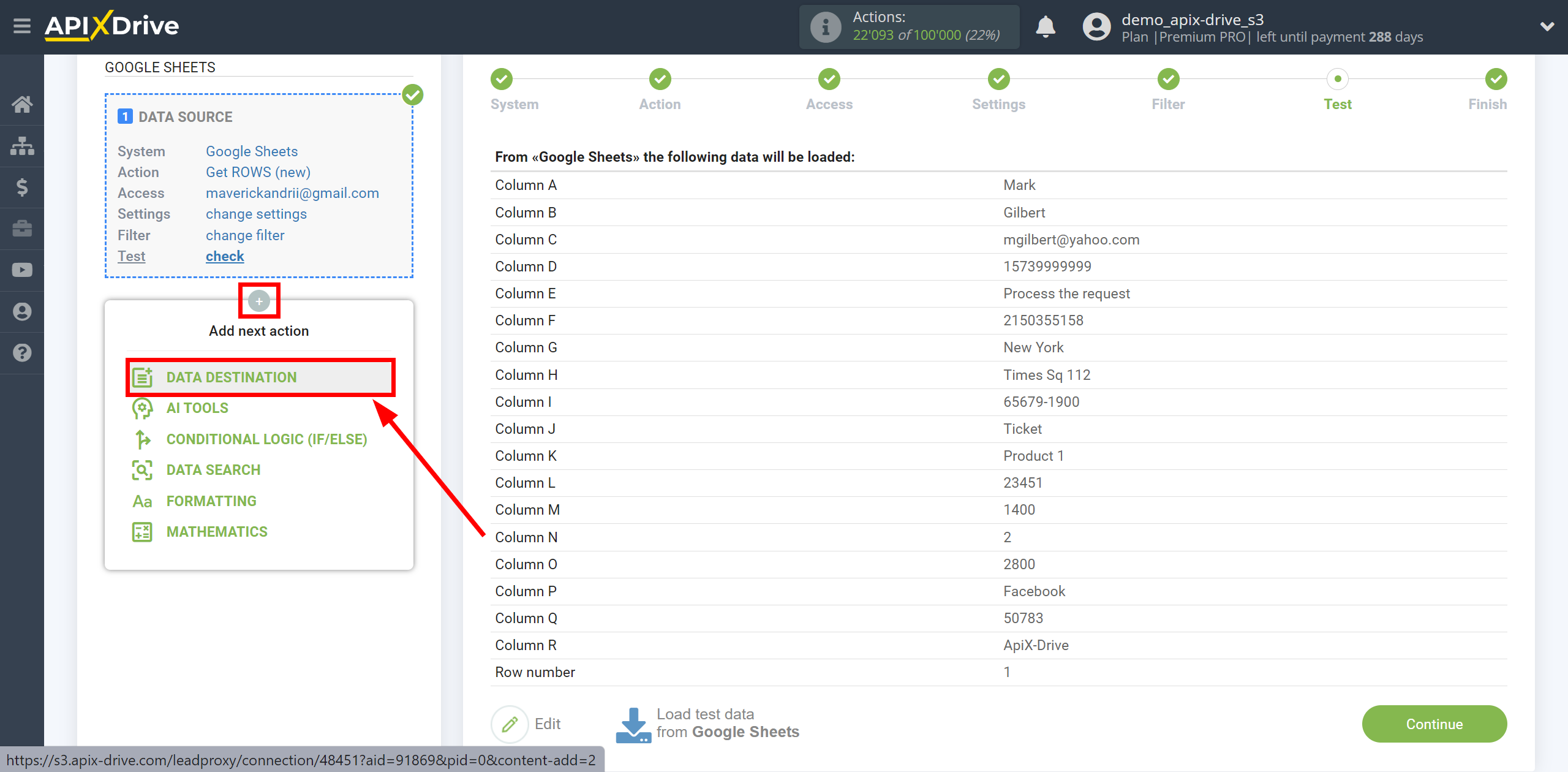Click the Edit link
The image size is (1568, 772).
click(x=548, y=724)
